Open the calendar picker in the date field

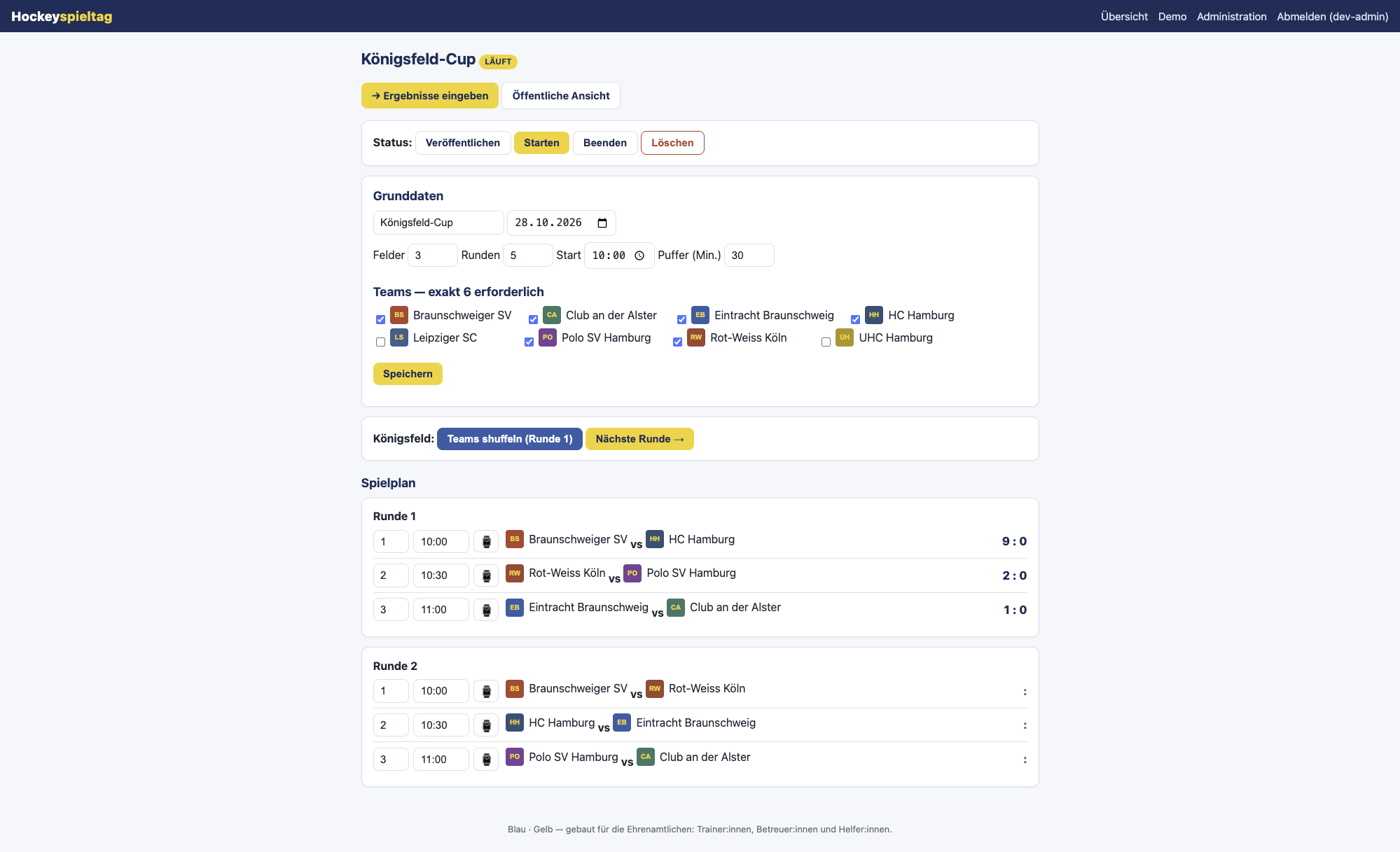pos(602,223)
